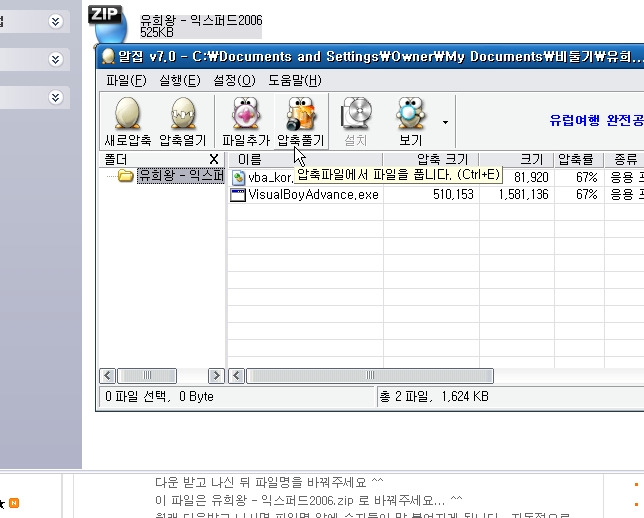Screen dimensions: 644x518
Task: Open the 도움말(H) menu
Action: click(294, 81)
